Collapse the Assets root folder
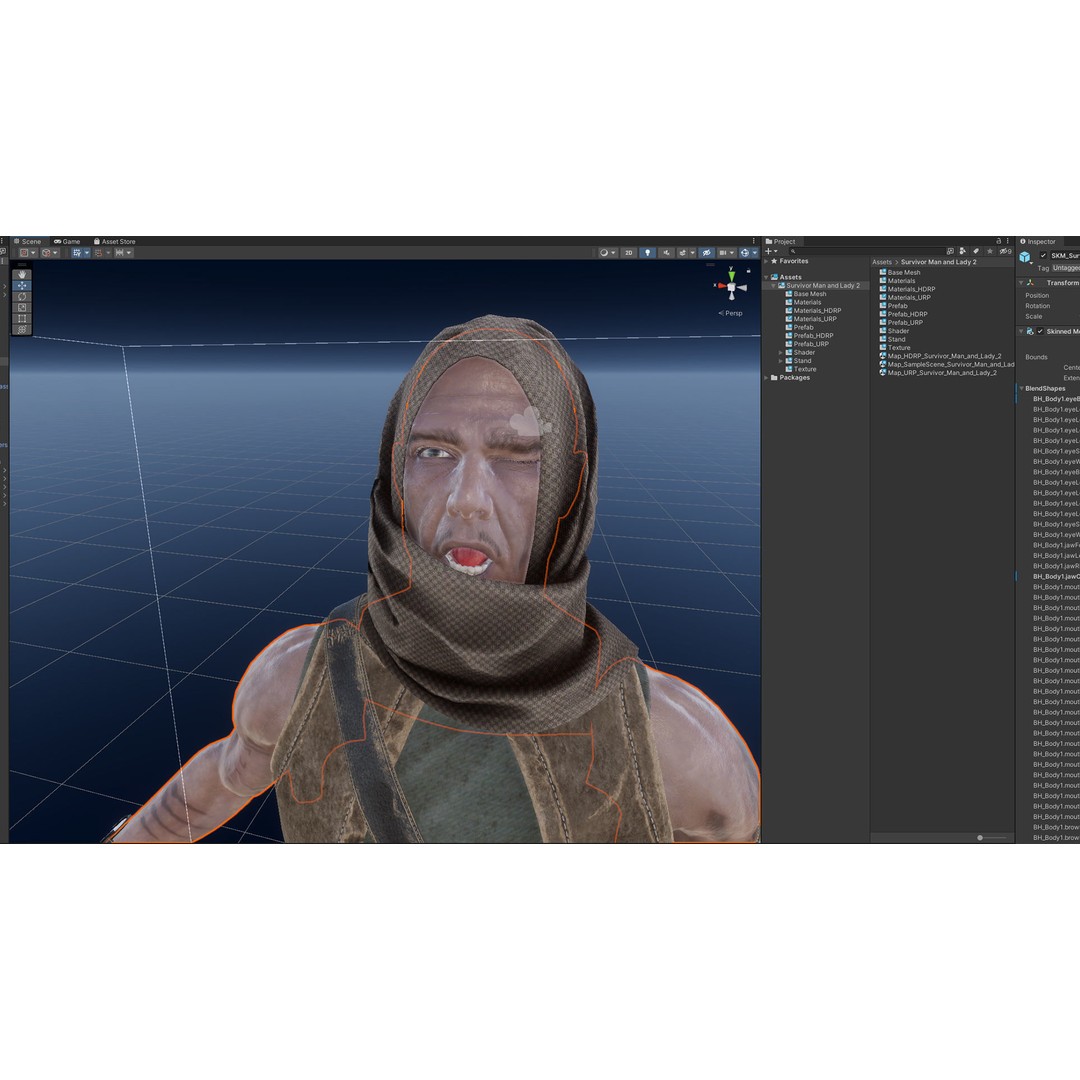This screenshot has width=1080, height=1080. (766, 277)
